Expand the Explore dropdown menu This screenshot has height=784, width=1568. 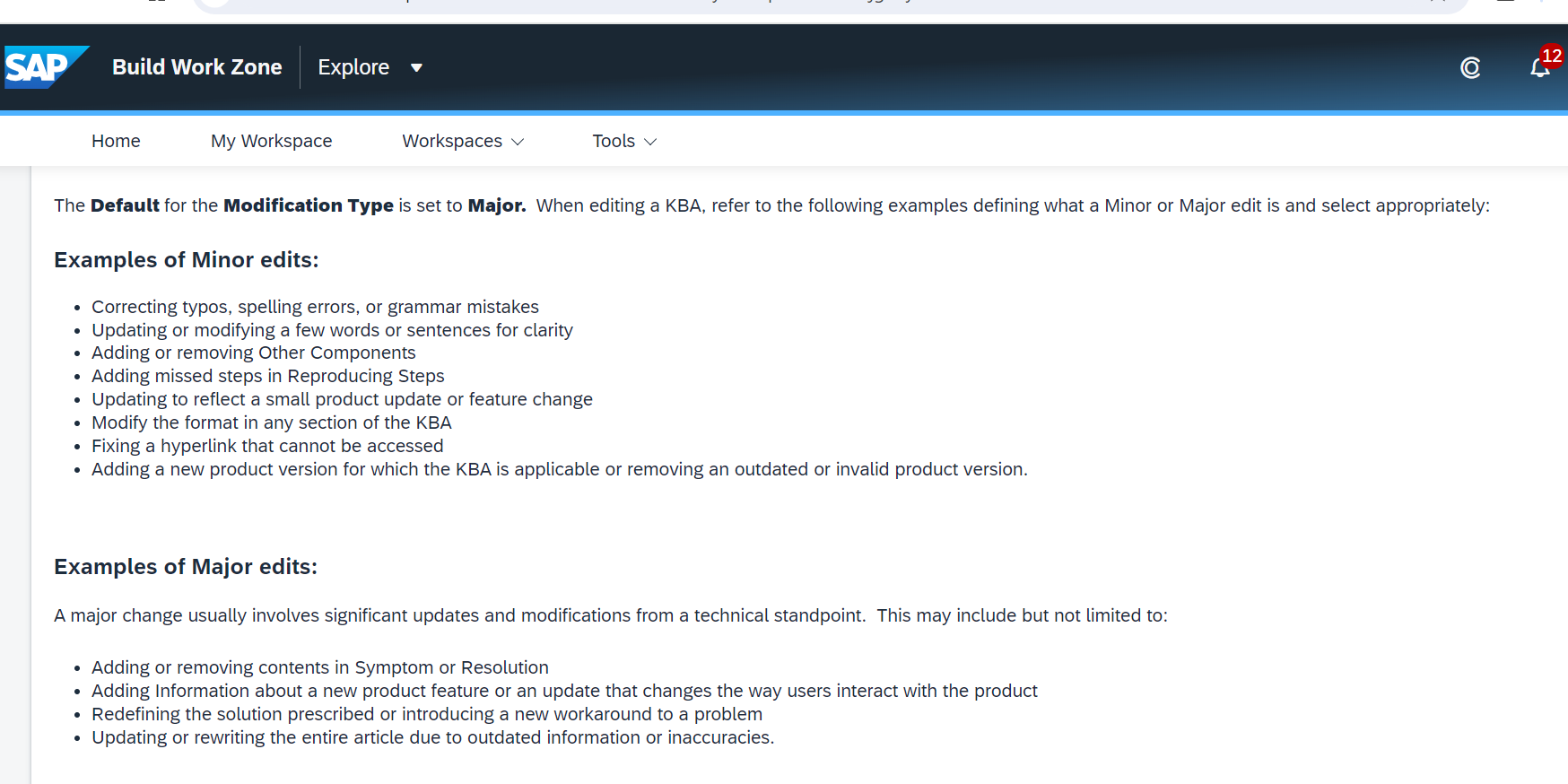(370, 67)
